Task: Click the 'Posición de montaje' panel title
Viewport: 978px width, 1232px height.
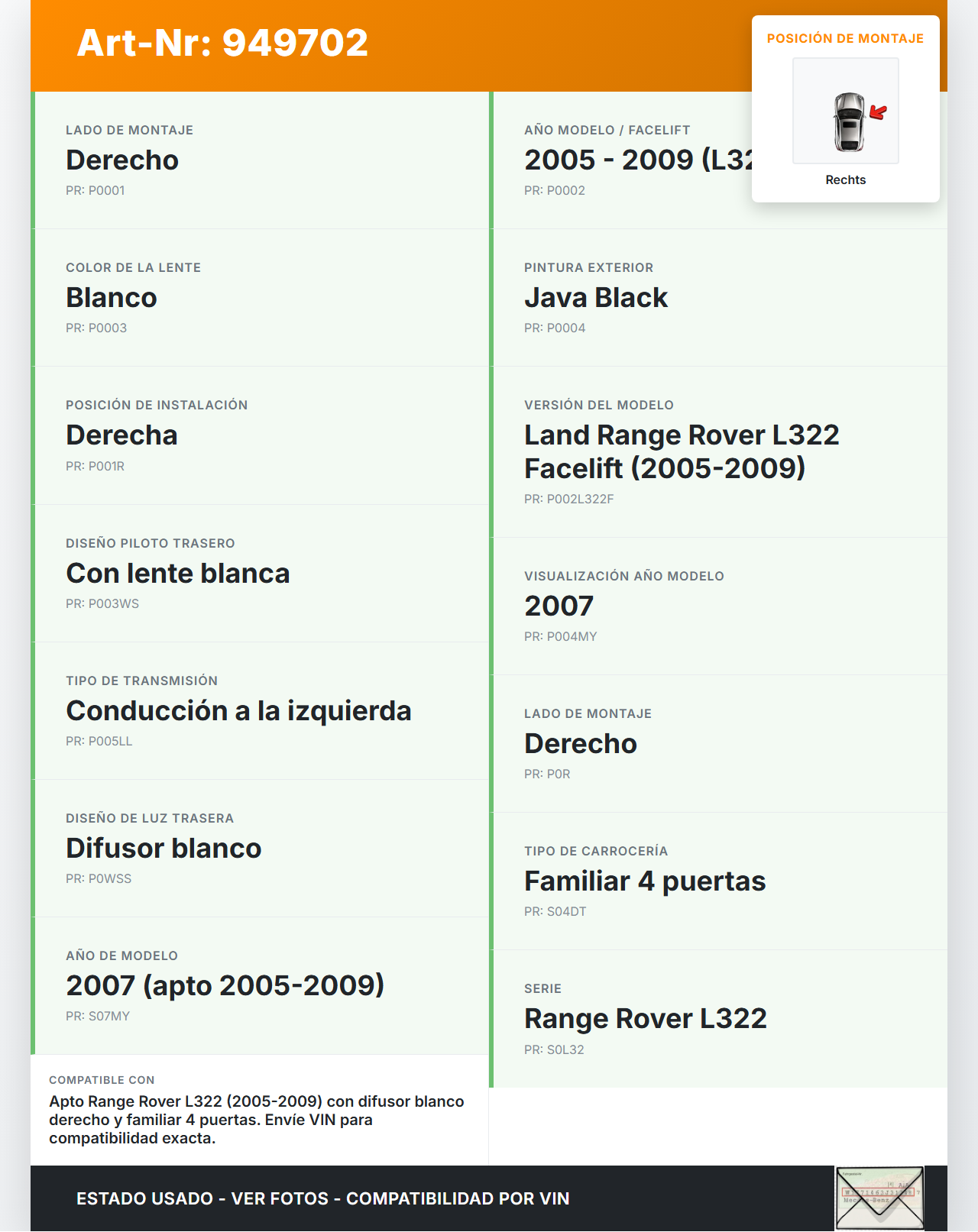Action: [845, 38]
